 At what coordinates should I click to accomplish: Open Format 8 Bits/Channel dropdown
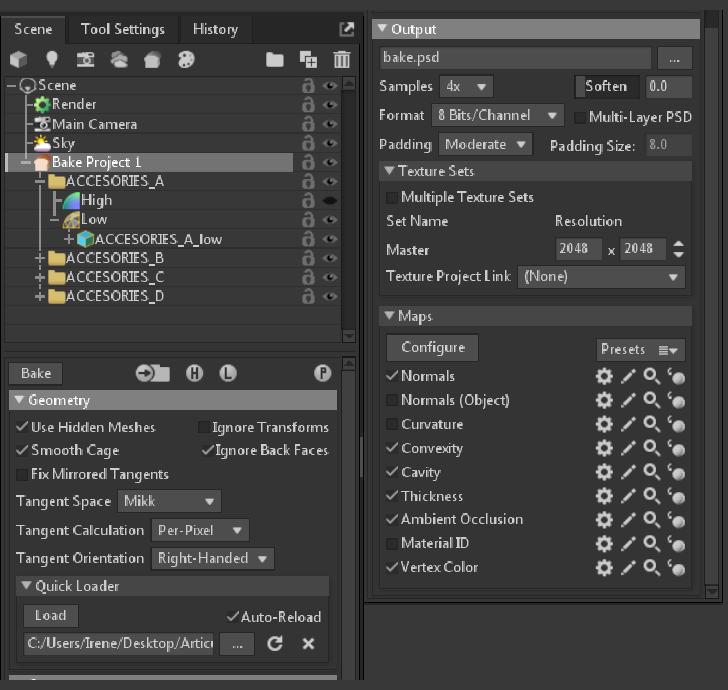point(498,115)
